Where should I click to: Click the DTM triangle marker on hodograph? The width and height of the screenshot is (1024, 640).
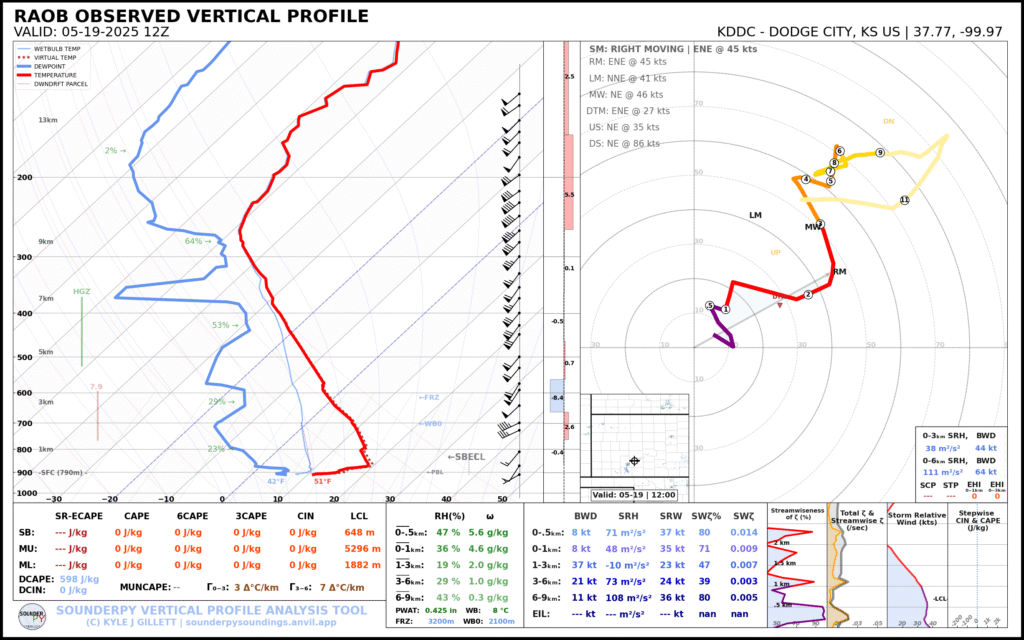tap(779, 303)
